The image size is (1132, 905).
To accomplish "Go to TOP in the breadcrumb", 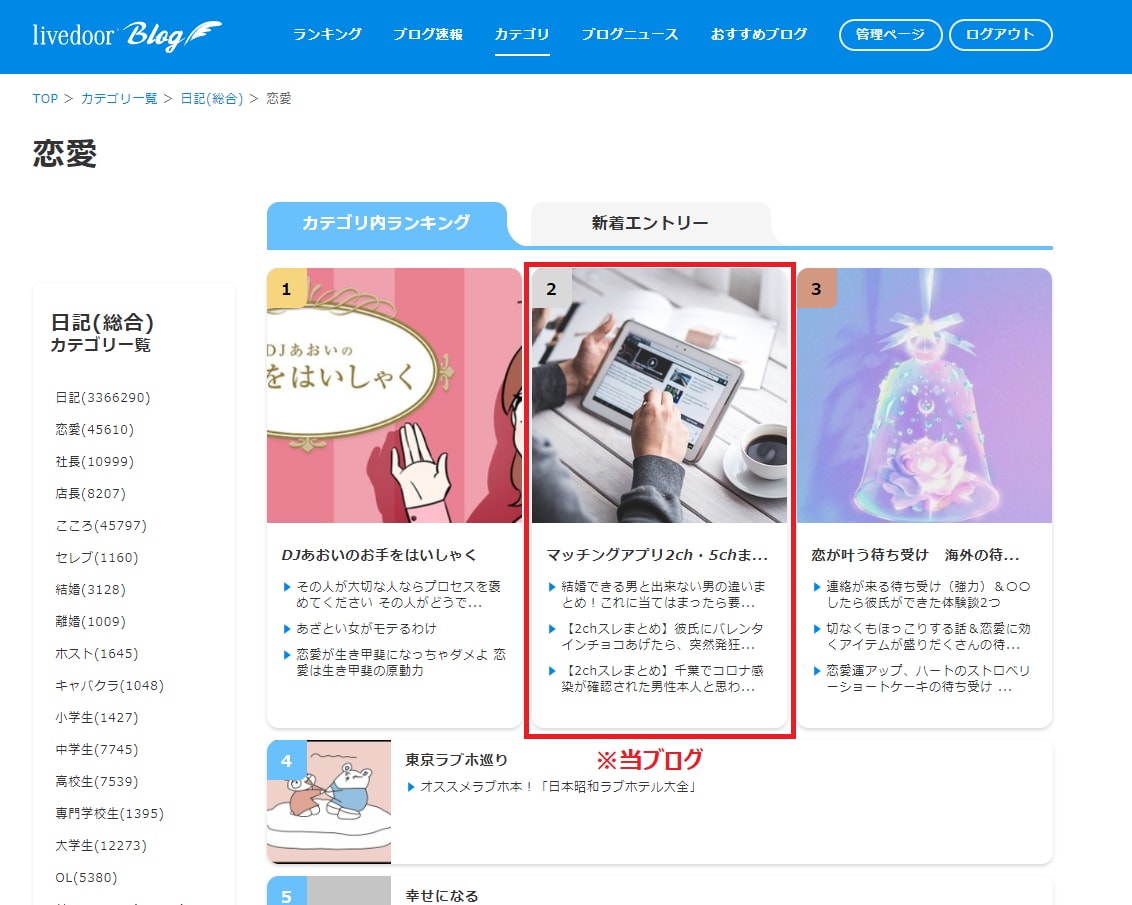I will pyautogui.click(x=45, y=98).
